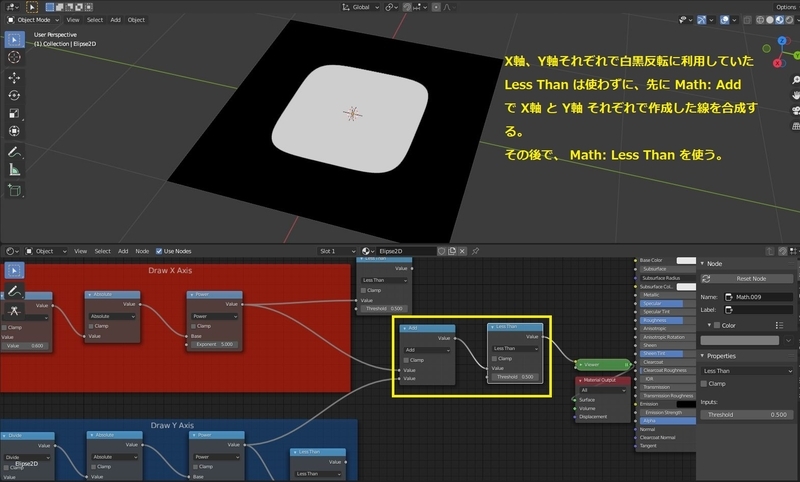The height and width of the screenshot is (482, 800).
Task: Open the 3D viewport Object menu
Action: [136, 20]
